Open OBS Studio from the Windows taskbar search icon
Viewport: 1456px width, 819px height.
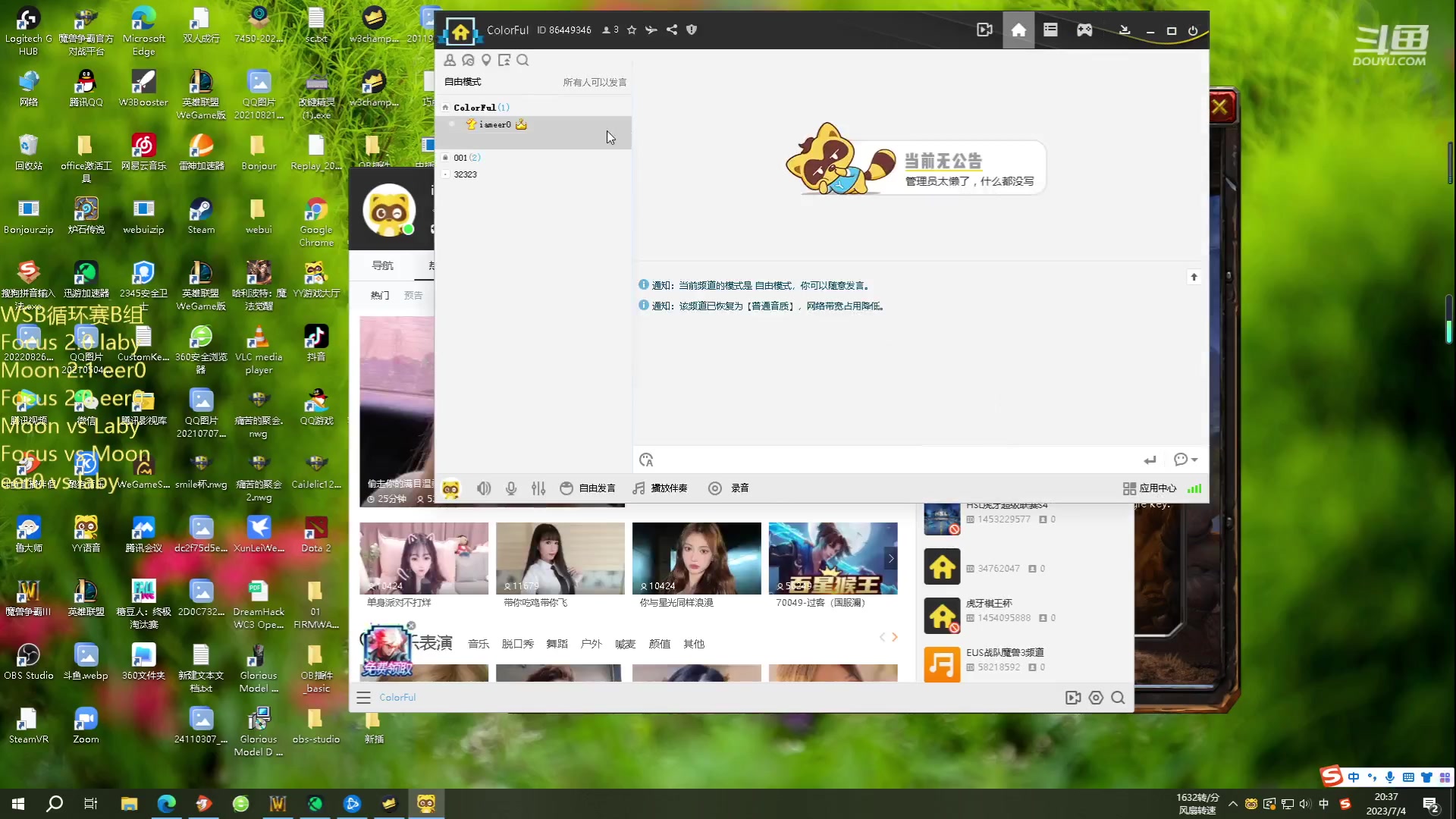(55, 804)
